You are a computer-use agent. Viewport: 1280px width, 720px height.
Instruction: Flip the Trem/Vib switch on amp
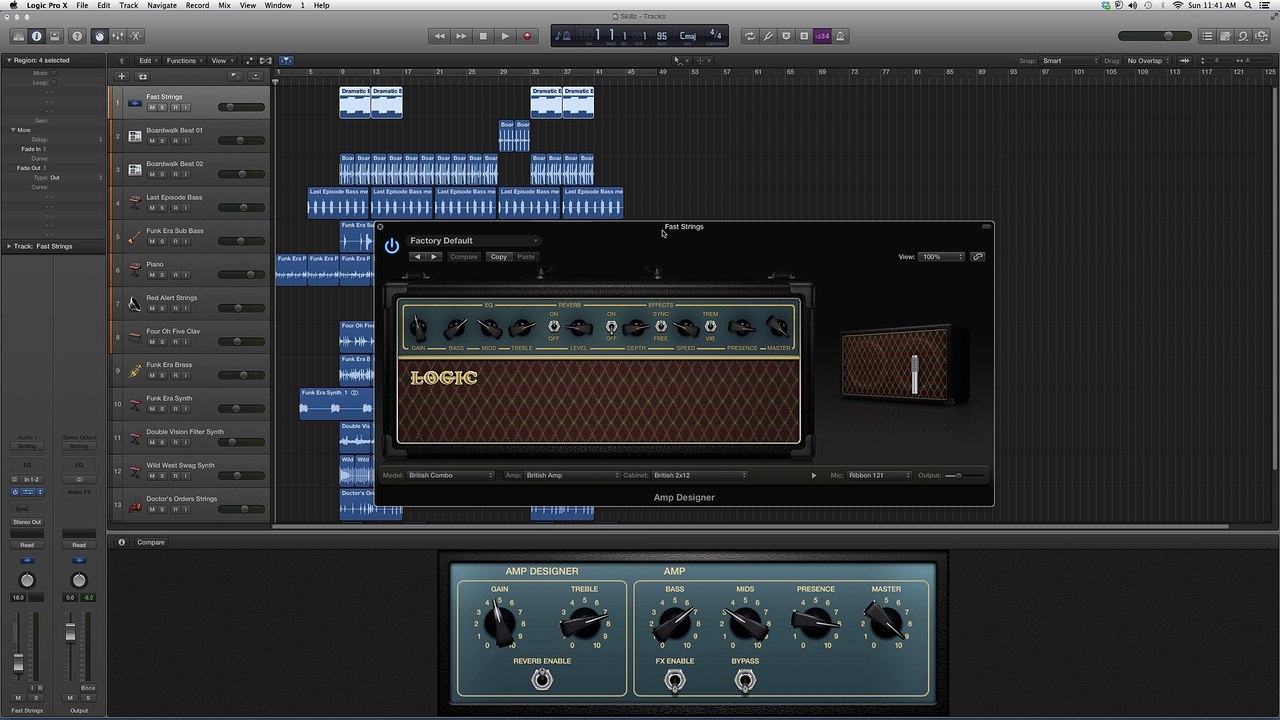click(710, 327)
